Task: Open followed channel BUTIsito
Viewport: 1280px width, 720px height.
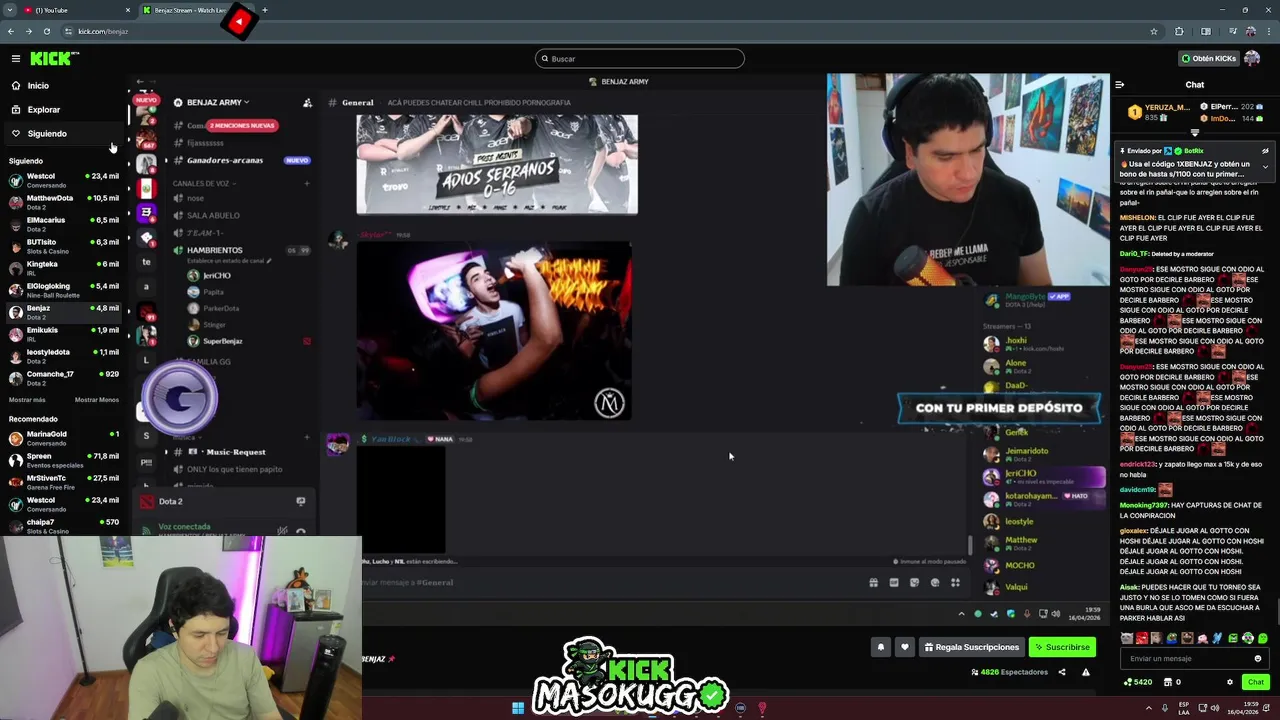Action: (x=62, y=246)
